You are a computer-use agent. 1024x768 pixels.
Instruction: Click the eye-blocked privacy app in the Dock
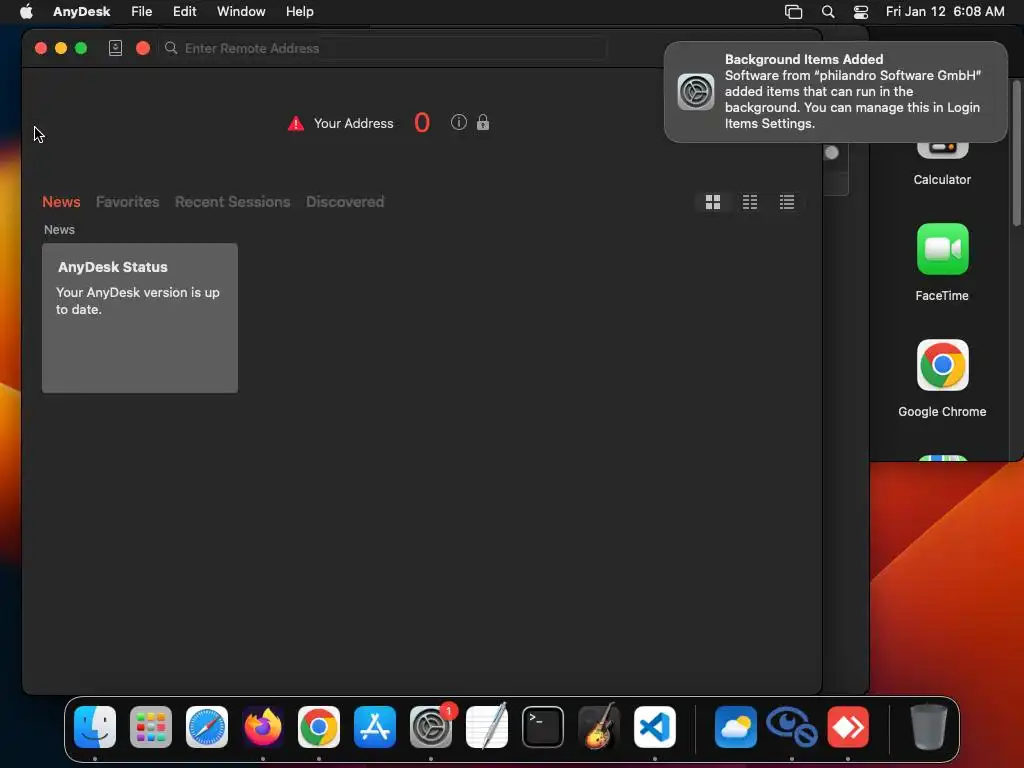coord(792,727)
